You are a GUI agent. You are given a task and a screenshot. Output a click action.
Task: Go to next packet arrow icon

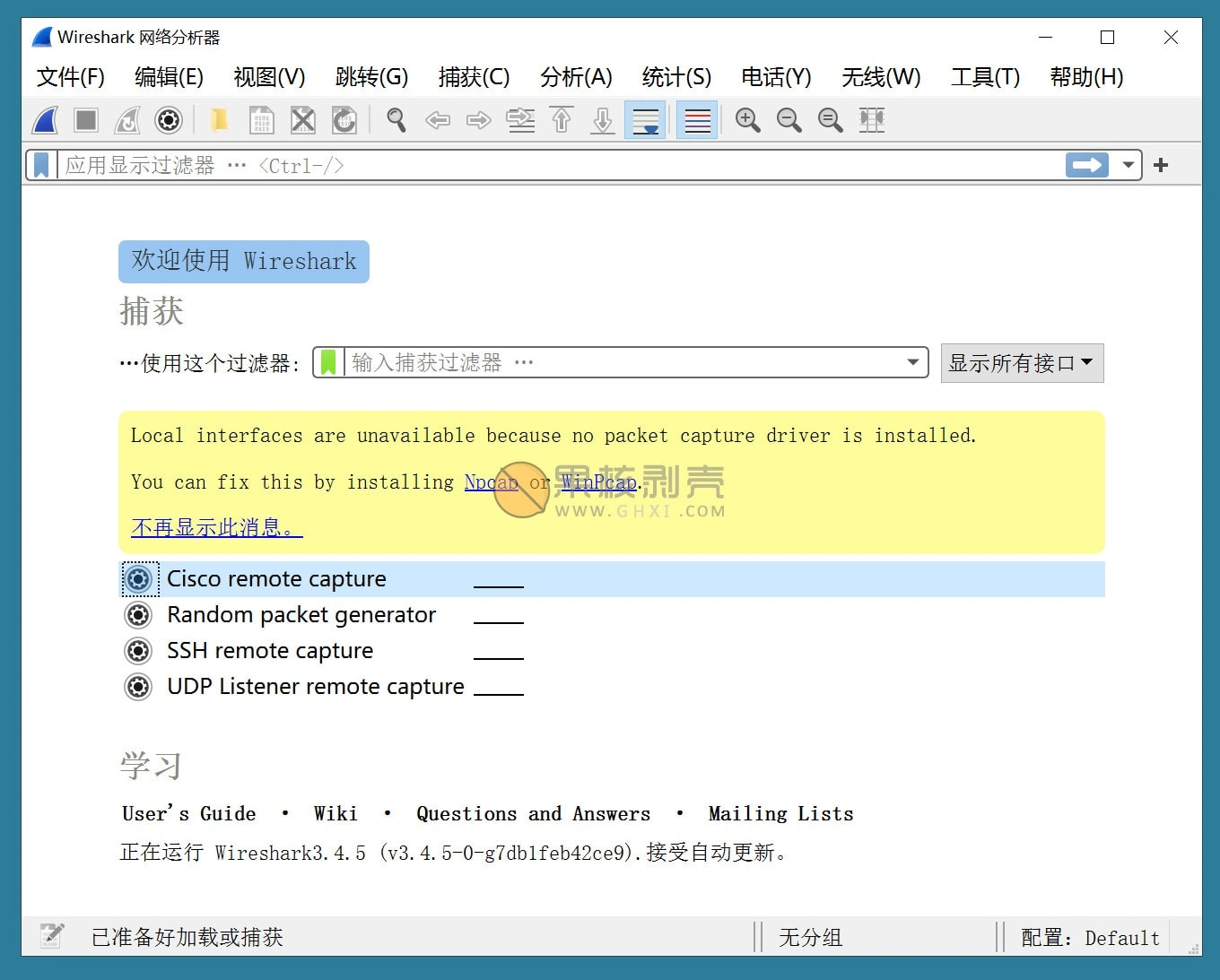[x=479, y=119]
